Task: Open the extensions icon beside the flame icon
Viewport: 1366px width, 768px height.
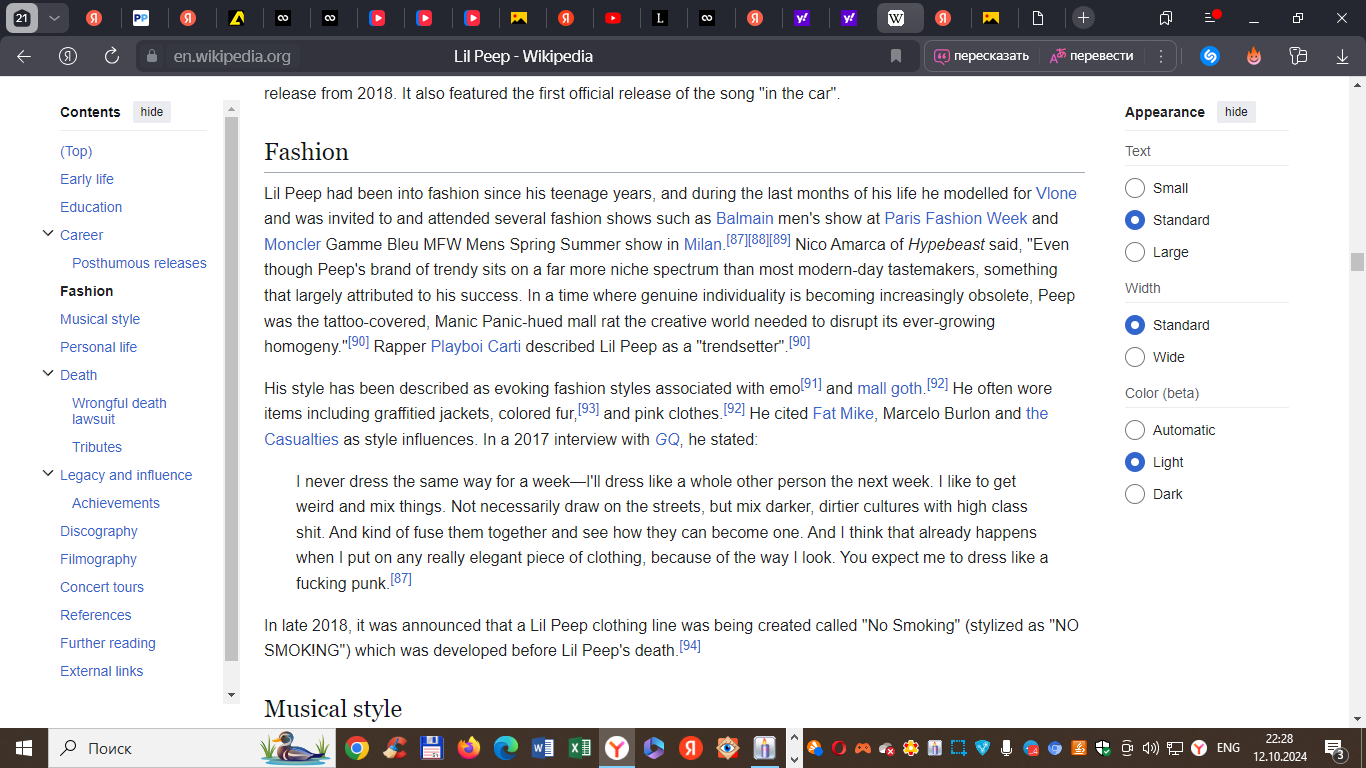Action: point(1298,56)
